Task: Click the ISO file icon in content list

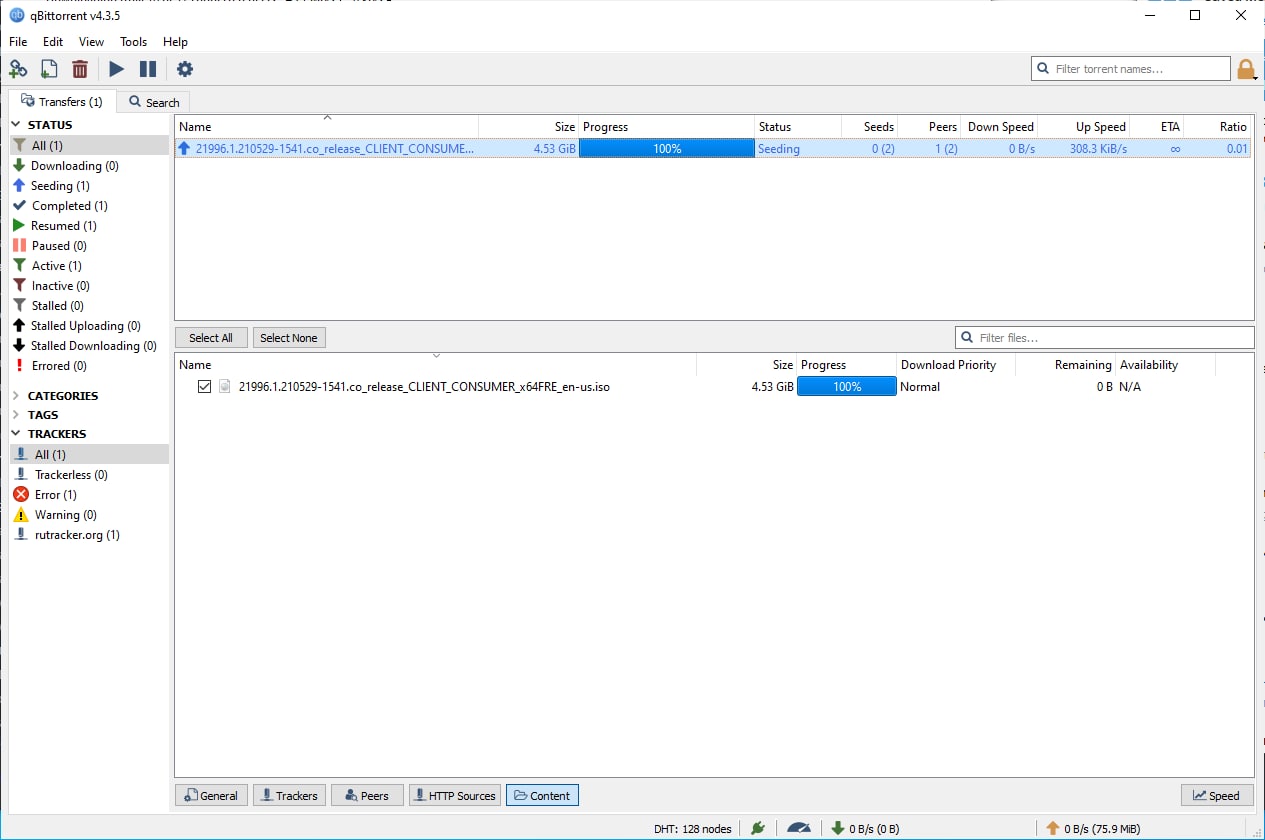Action: click(225, 387)
